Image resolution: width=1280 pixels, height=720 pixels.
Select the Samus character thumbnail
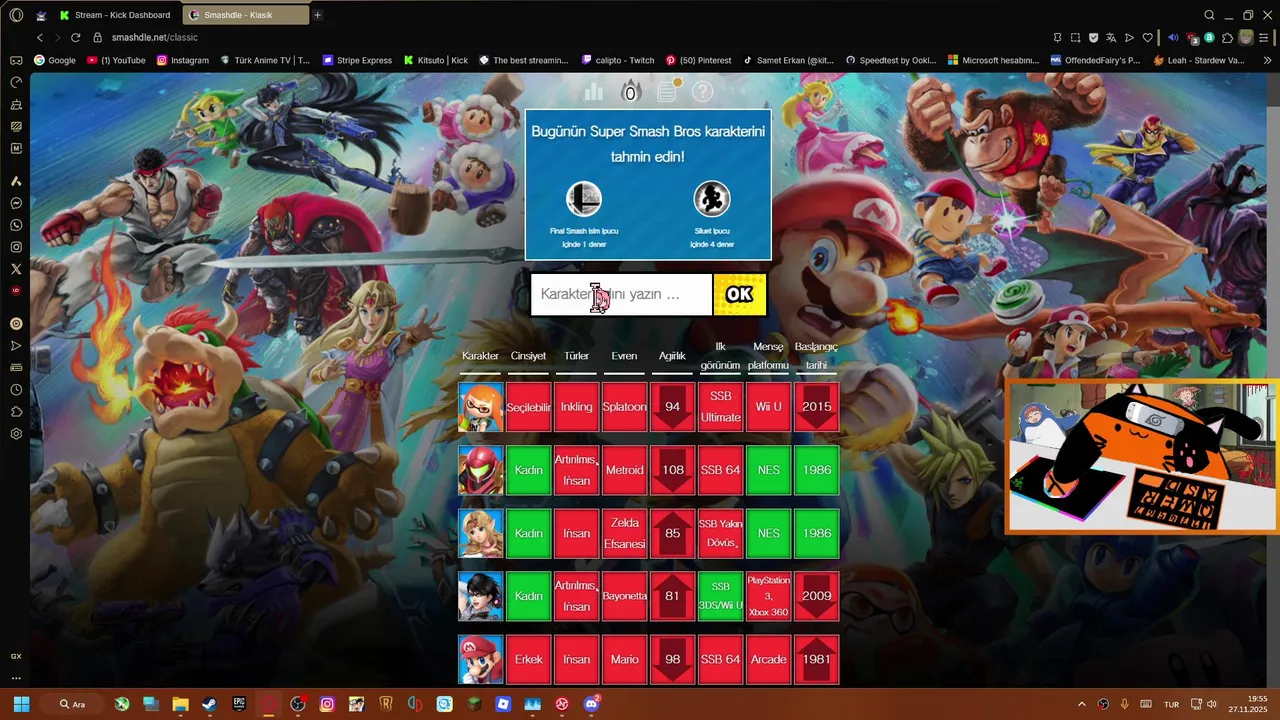coord(480,470)
